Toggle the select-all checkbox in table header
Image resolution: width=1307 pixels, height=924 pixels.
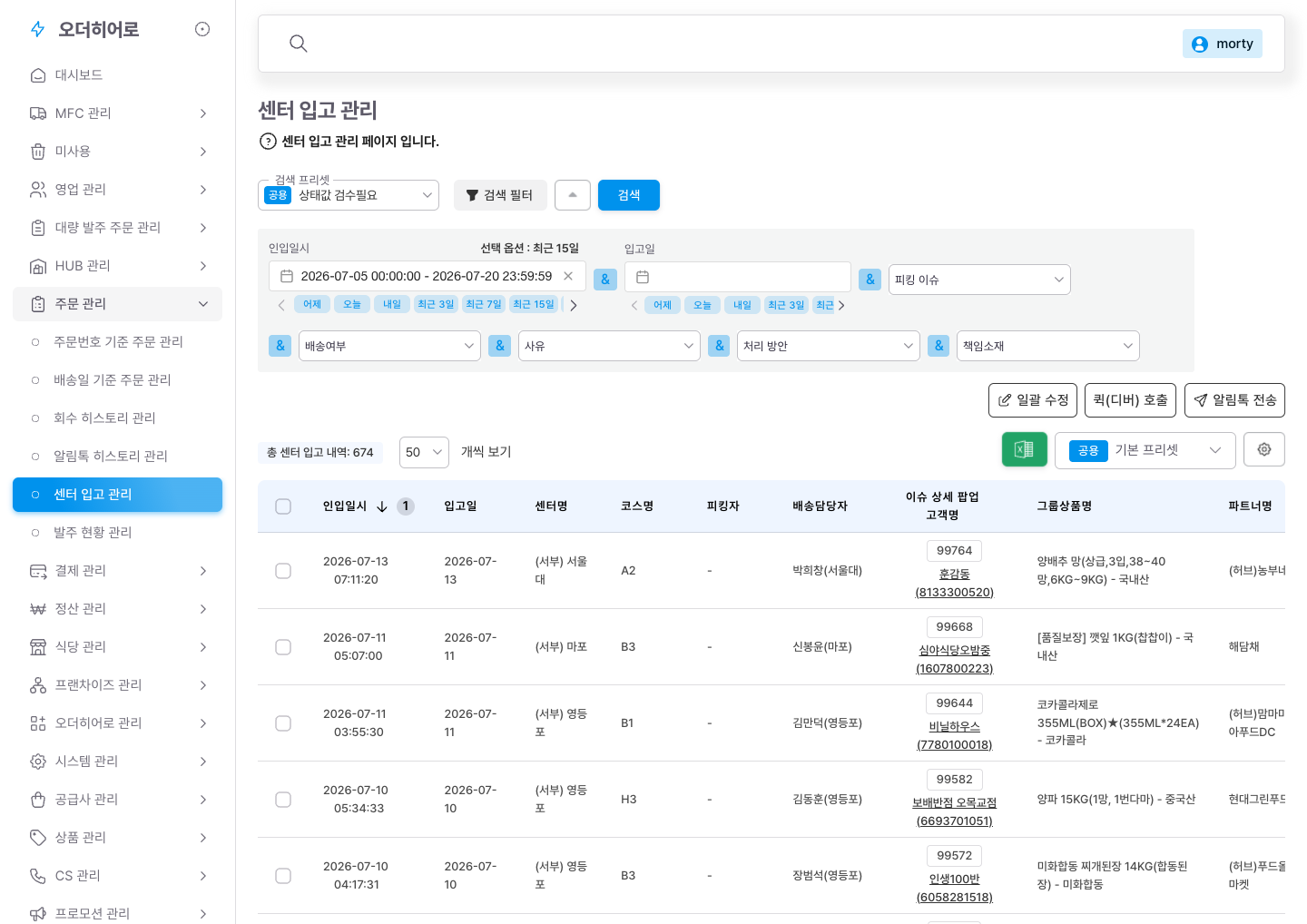coord(283,506)
